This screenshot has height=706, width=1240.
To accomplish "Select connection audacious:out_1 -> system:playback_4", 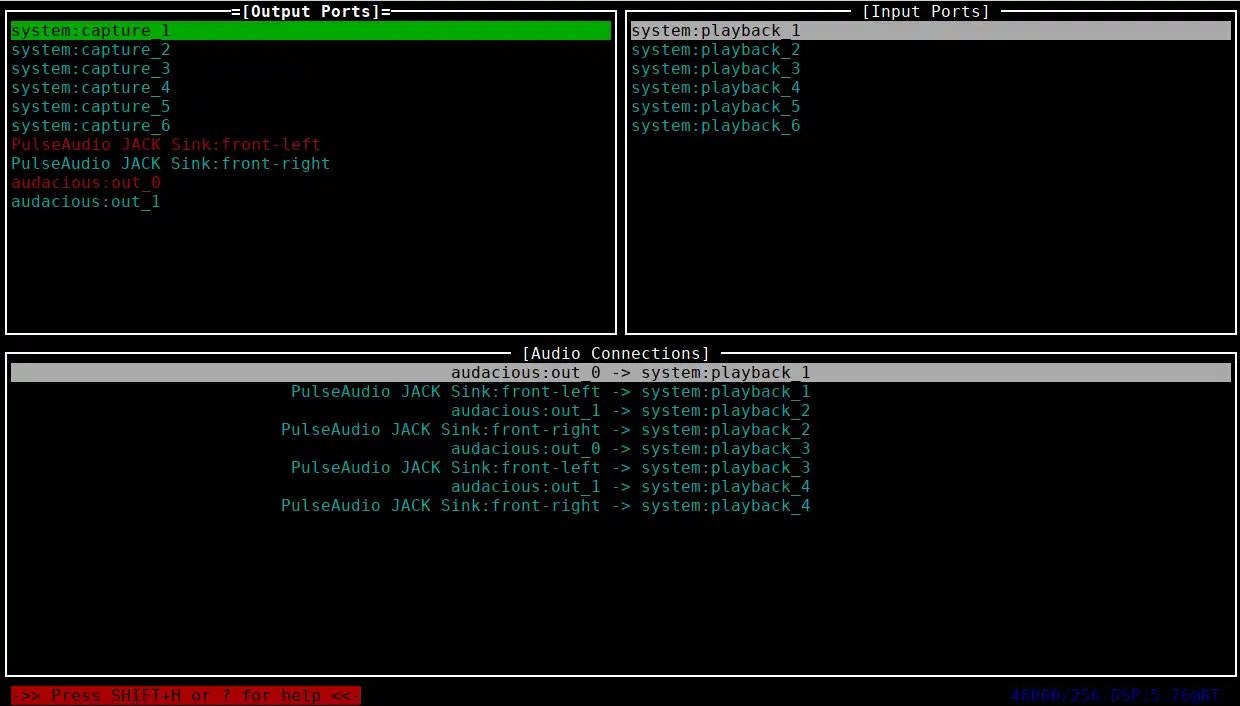I will [x=631, y=487].
